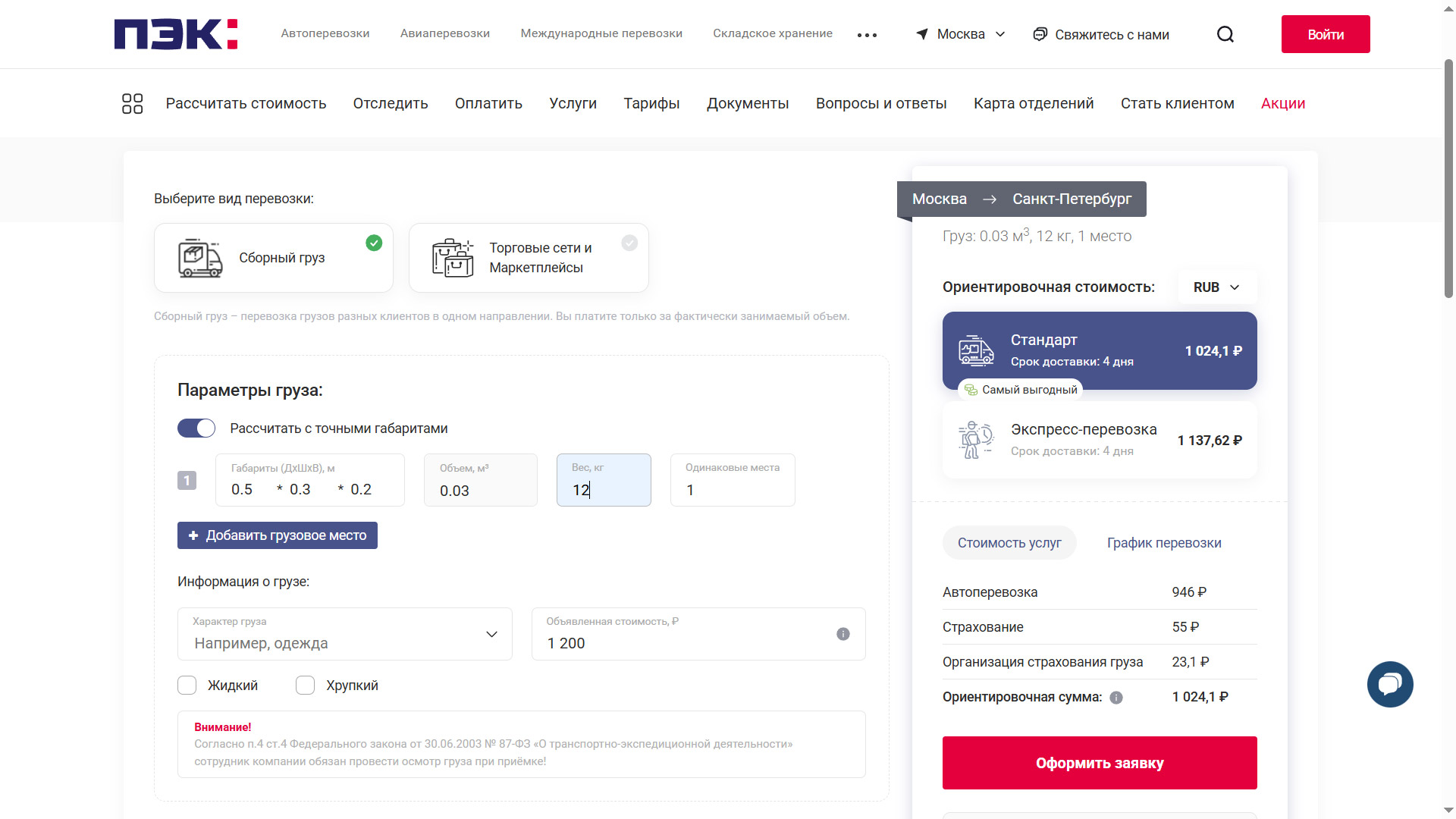Toggle Рассчитать с точными габаритами switch
This screenshot has width=1456, height=819.
point(196,428)
